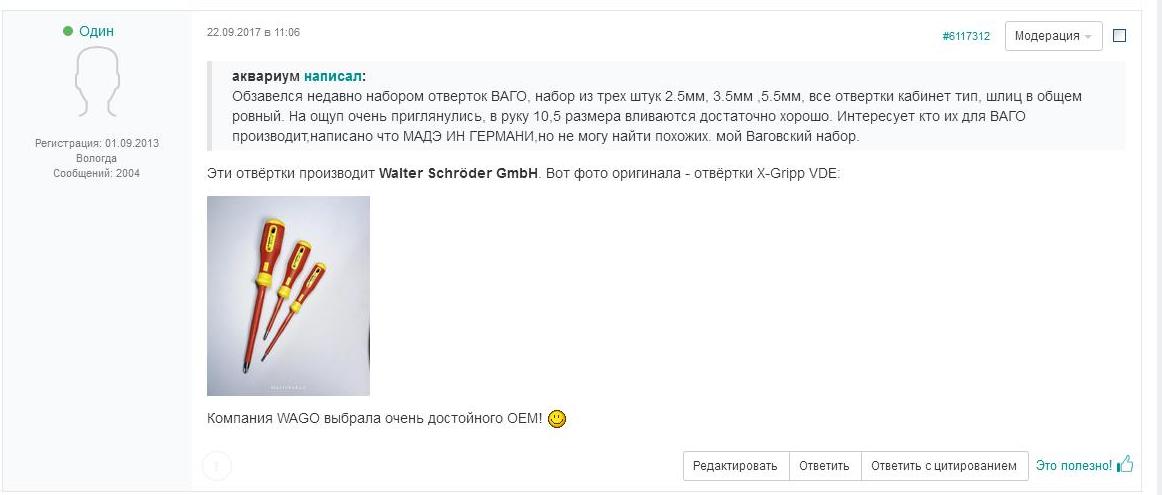This screenshot has height=495, width=1162.
Task: Click the yellow smiley emoji in the post
Action: click(x=557, y=419)
